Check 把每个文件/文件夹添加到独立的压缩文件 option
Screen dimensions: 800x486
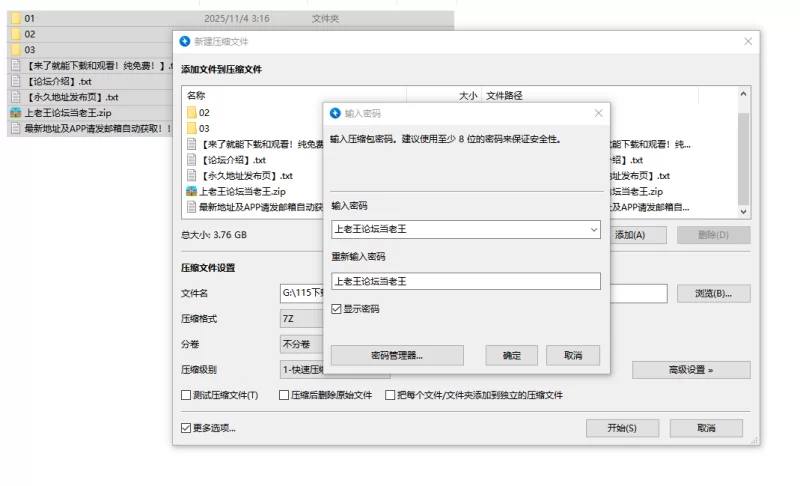click(x=390, y=395)
